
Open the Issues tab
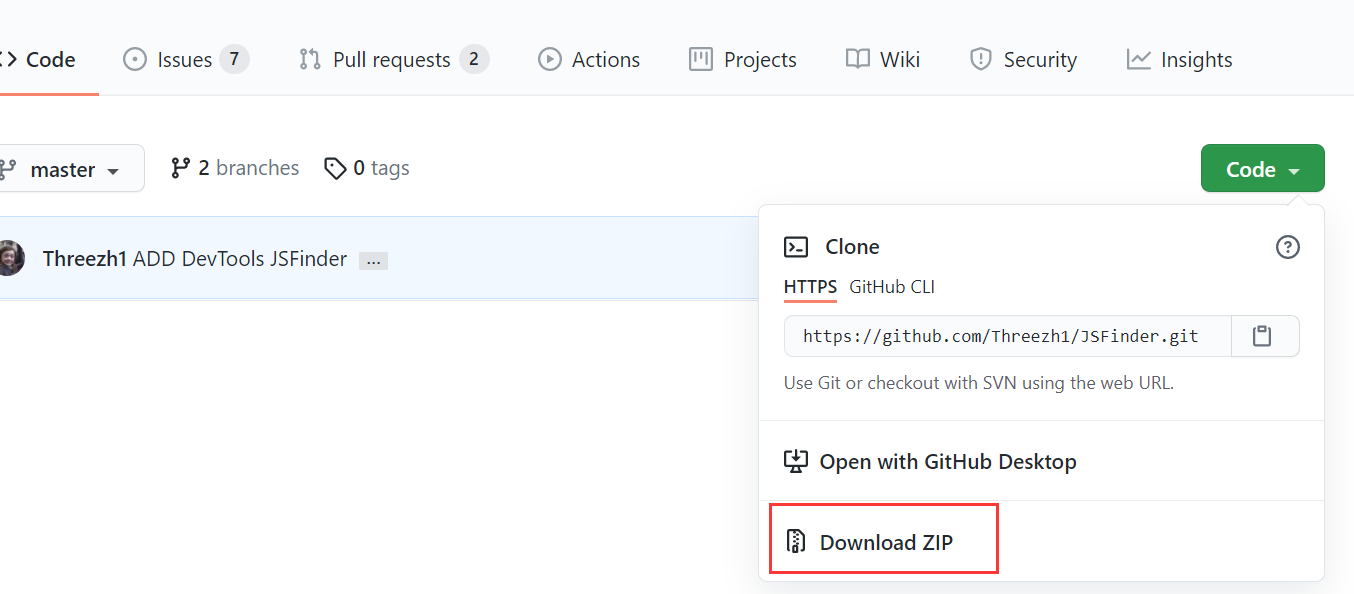tap(185, 60)
